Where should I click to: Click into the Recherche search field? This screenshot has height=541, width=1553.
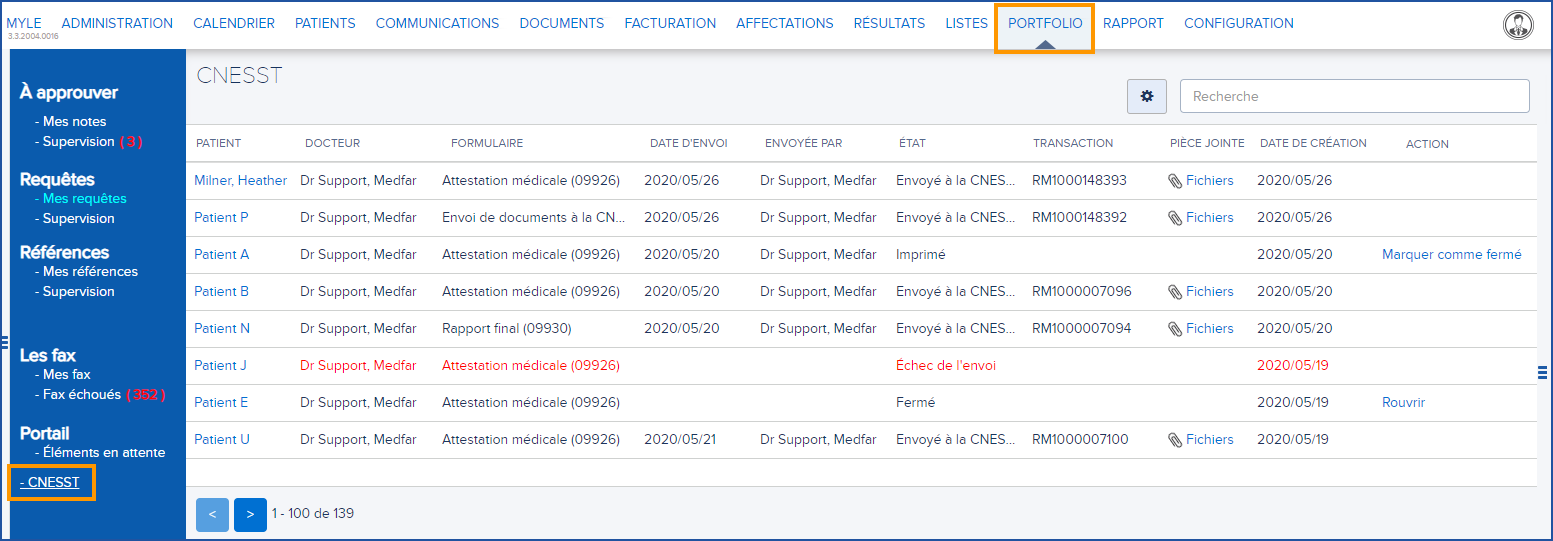1355,96
